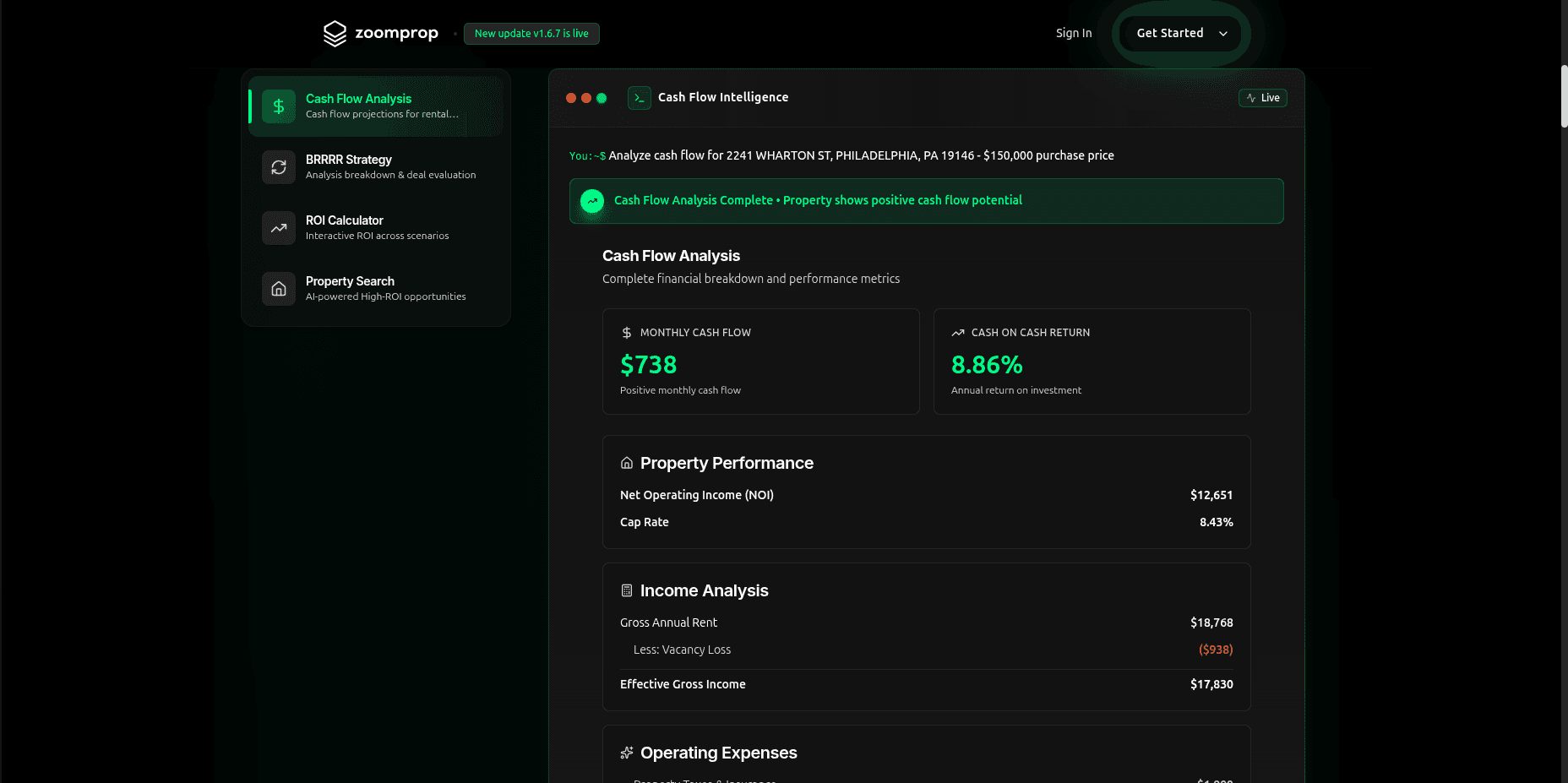Image resolution: width=1568 pixels, height=783 pixels.
Task: Click the orange window dot
Action: 586,98
